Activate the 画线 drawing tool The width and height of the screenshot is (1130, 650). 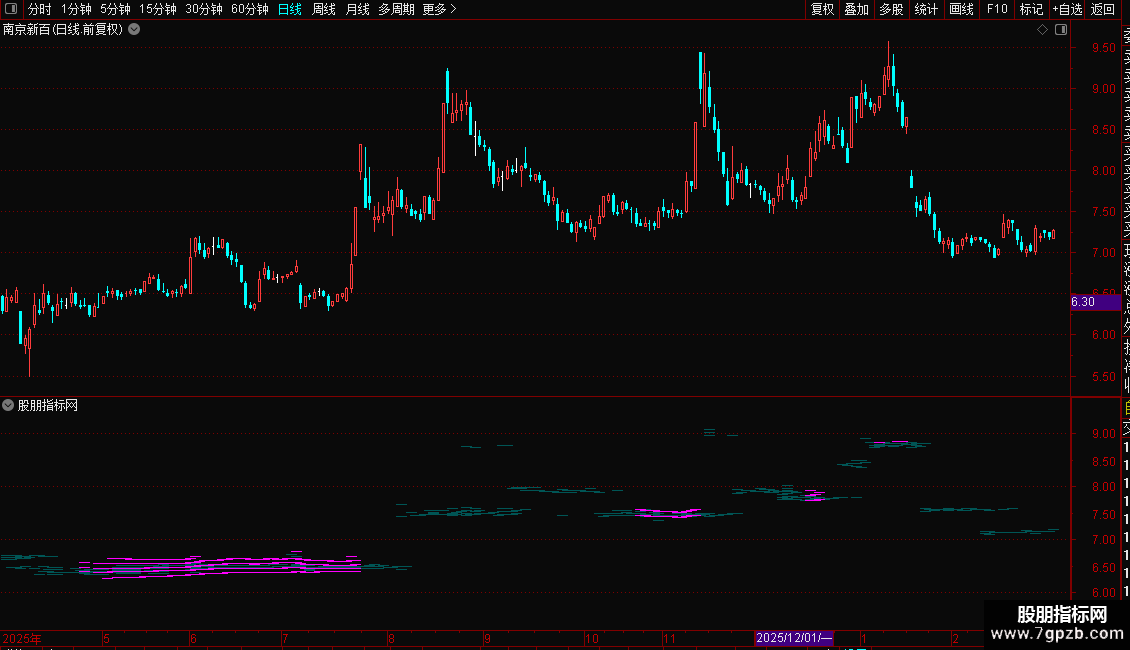(x=961, y=9)
